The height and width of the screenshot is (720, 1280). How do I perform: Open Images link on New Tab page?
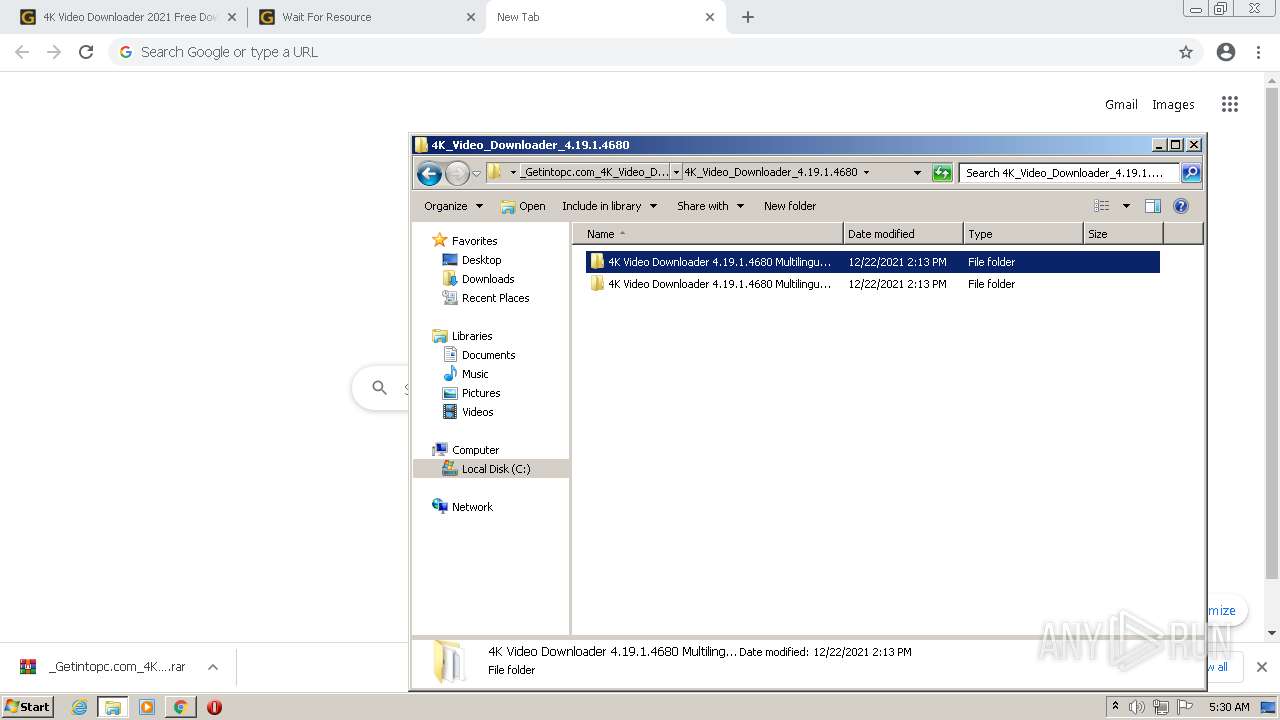(1173, 104)
